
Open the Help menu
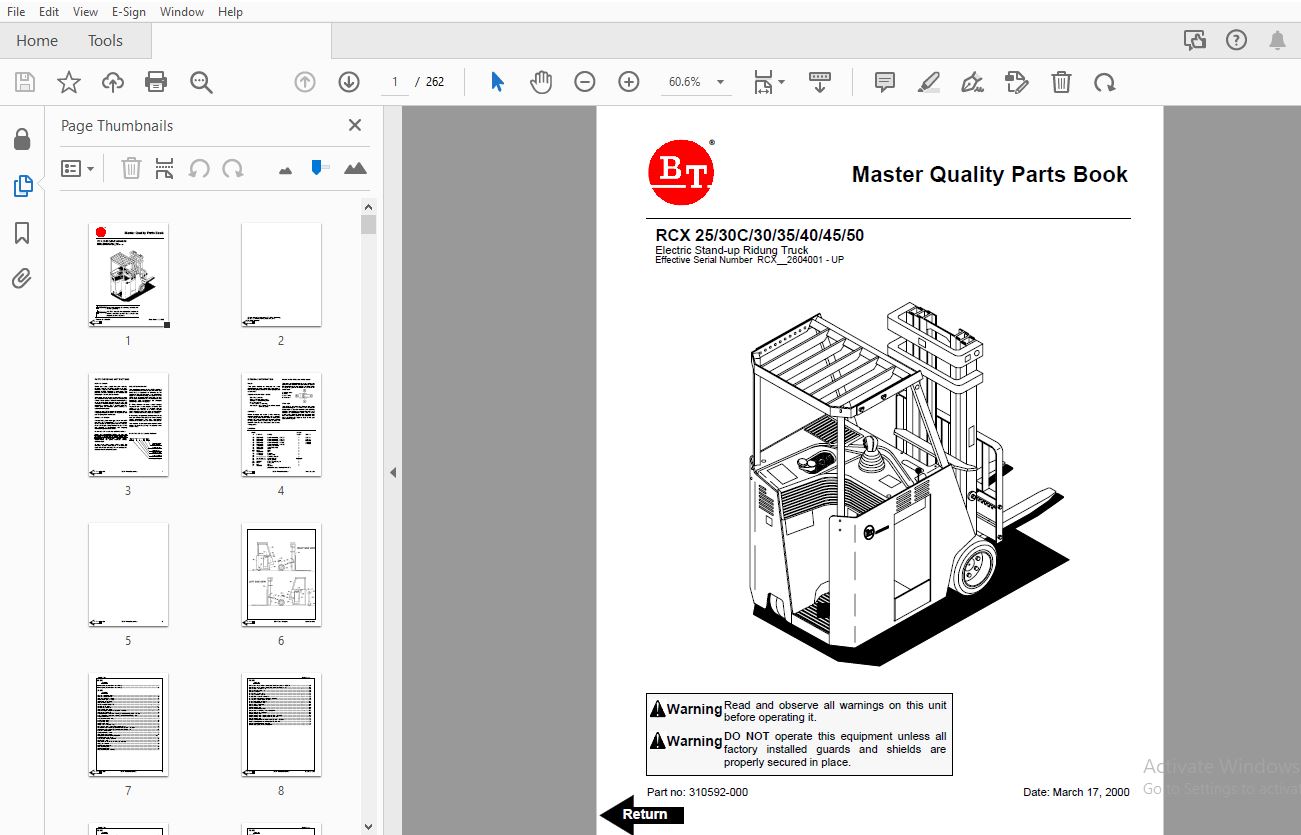(230, 12)
